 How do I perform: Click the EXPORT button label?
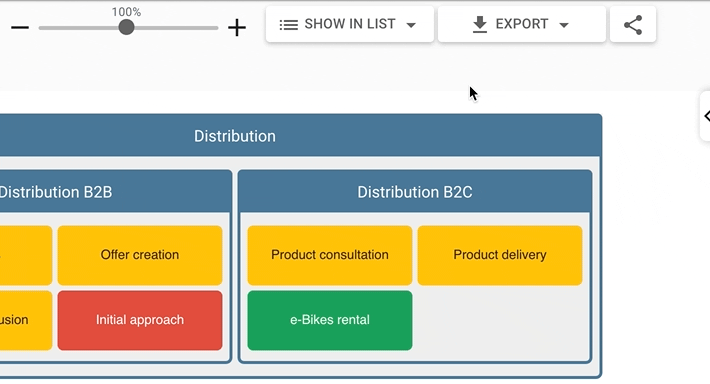tap(522, 24)
